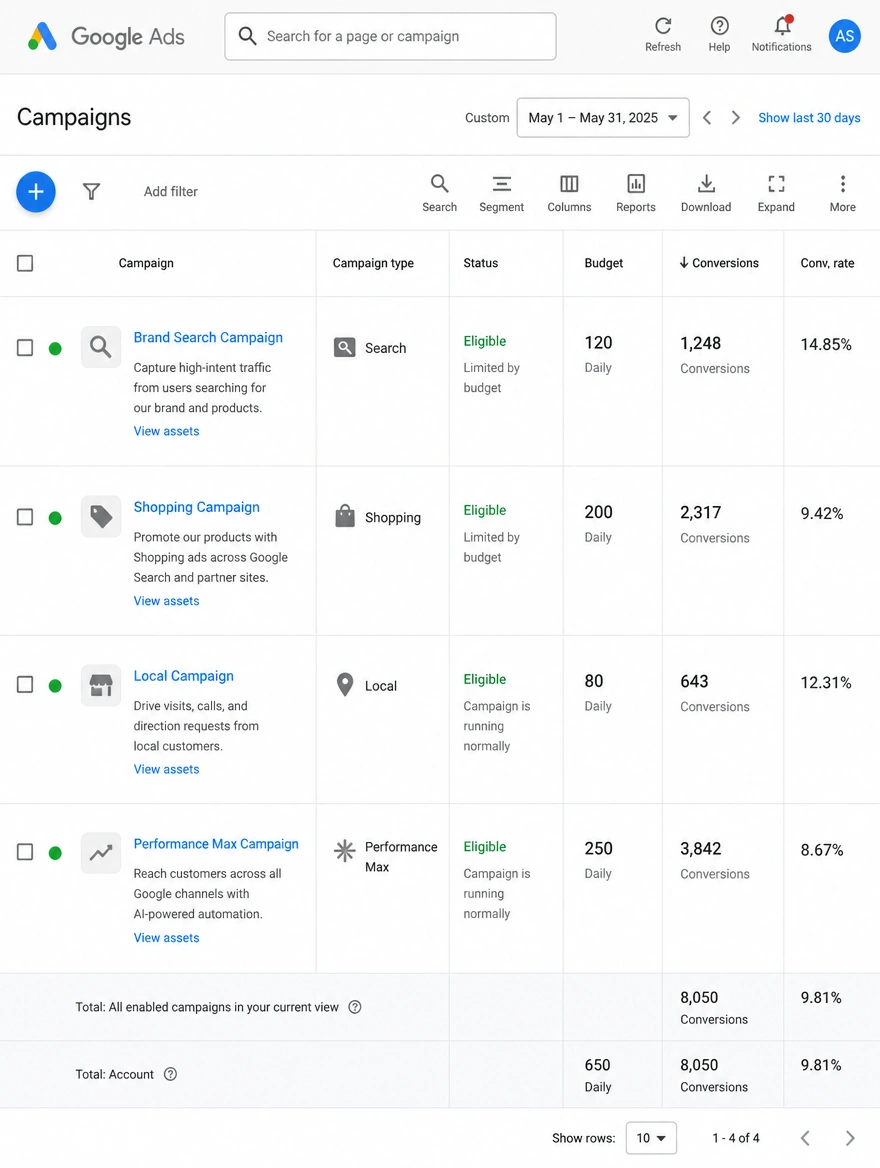Click green status dot of Performance Max Campaign
Viewport: 880px width, 1168px height.
(x=55, y=853)
